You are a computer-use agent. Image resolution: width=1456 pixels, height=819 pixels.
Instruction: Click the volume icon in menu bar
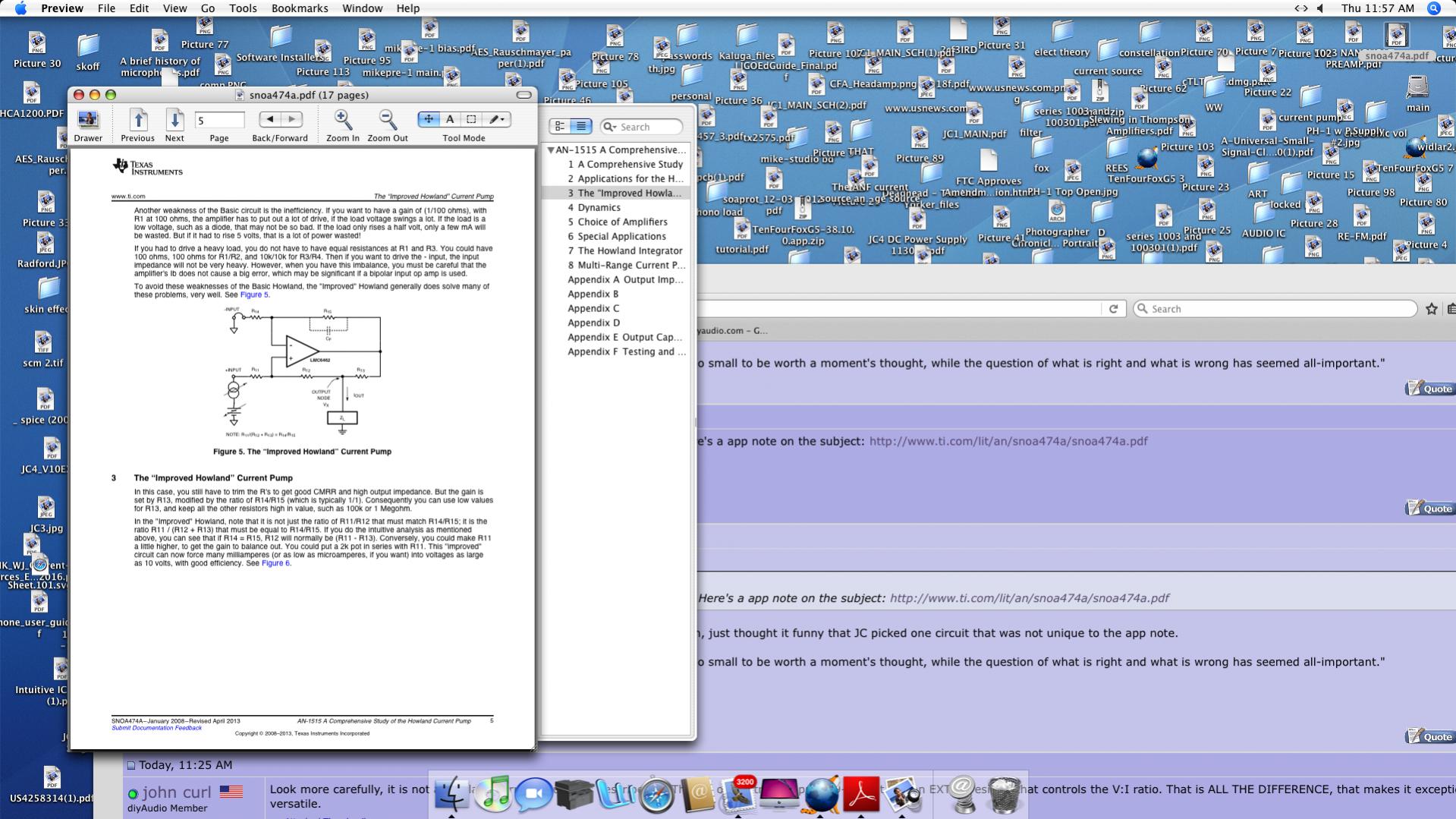click(1320, 8)
